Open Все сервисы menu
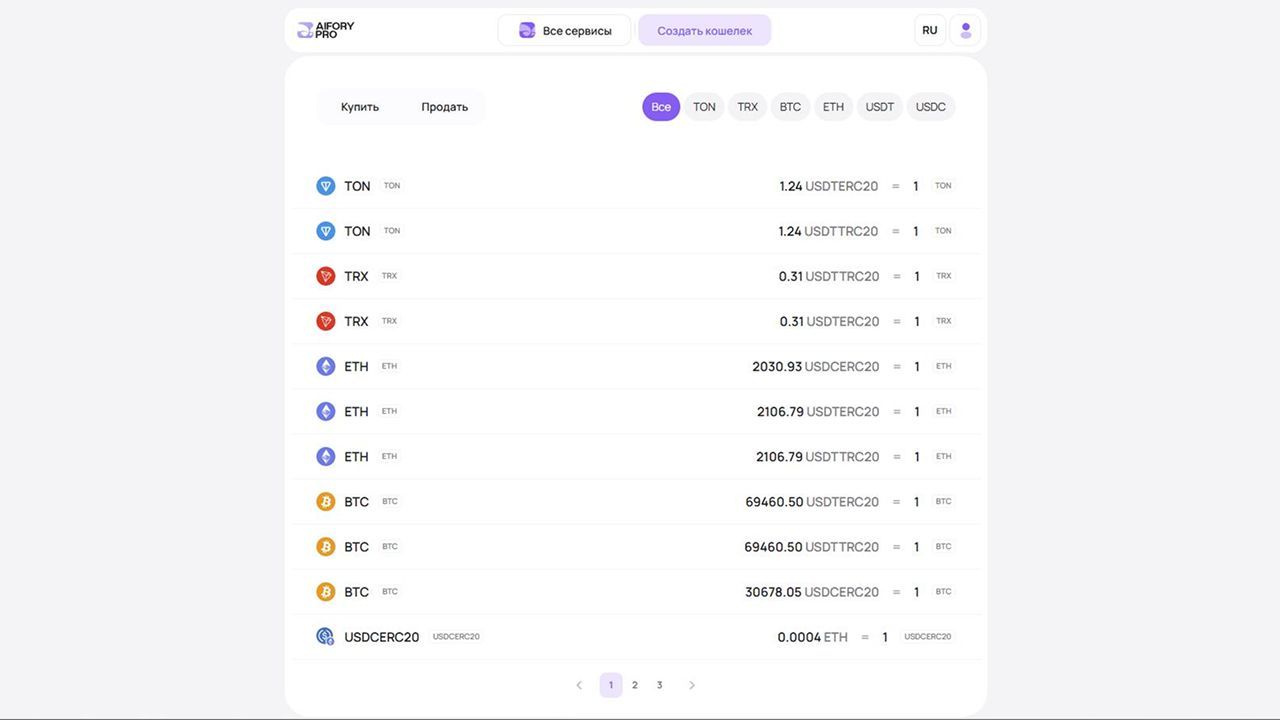The image size is (1280, 720). tap(565, 30)
